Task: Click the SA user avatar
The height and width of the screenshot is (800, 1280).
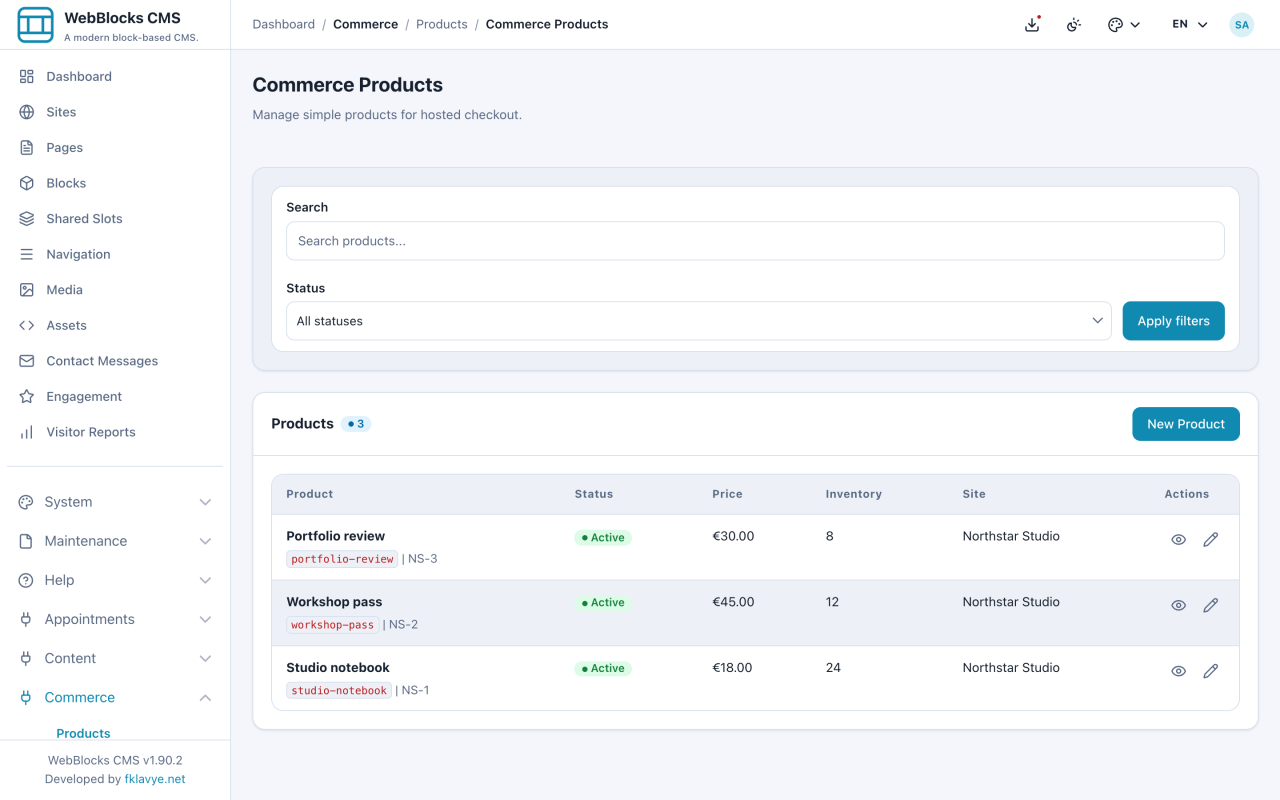Action: (1242, 25)
